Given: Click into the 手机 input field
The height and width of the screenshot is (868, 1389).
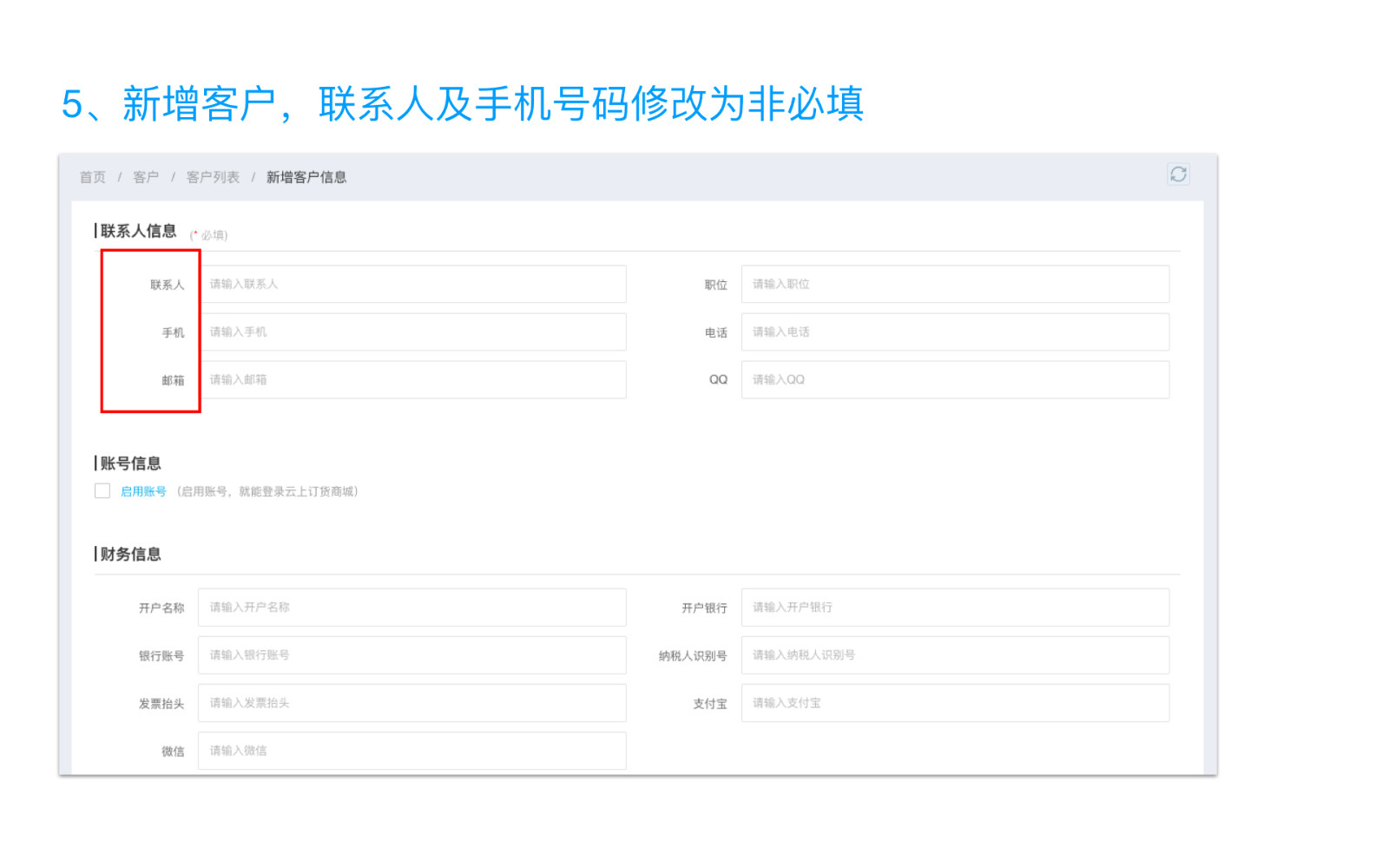Looking at the screenshot, I should (412, 332).
